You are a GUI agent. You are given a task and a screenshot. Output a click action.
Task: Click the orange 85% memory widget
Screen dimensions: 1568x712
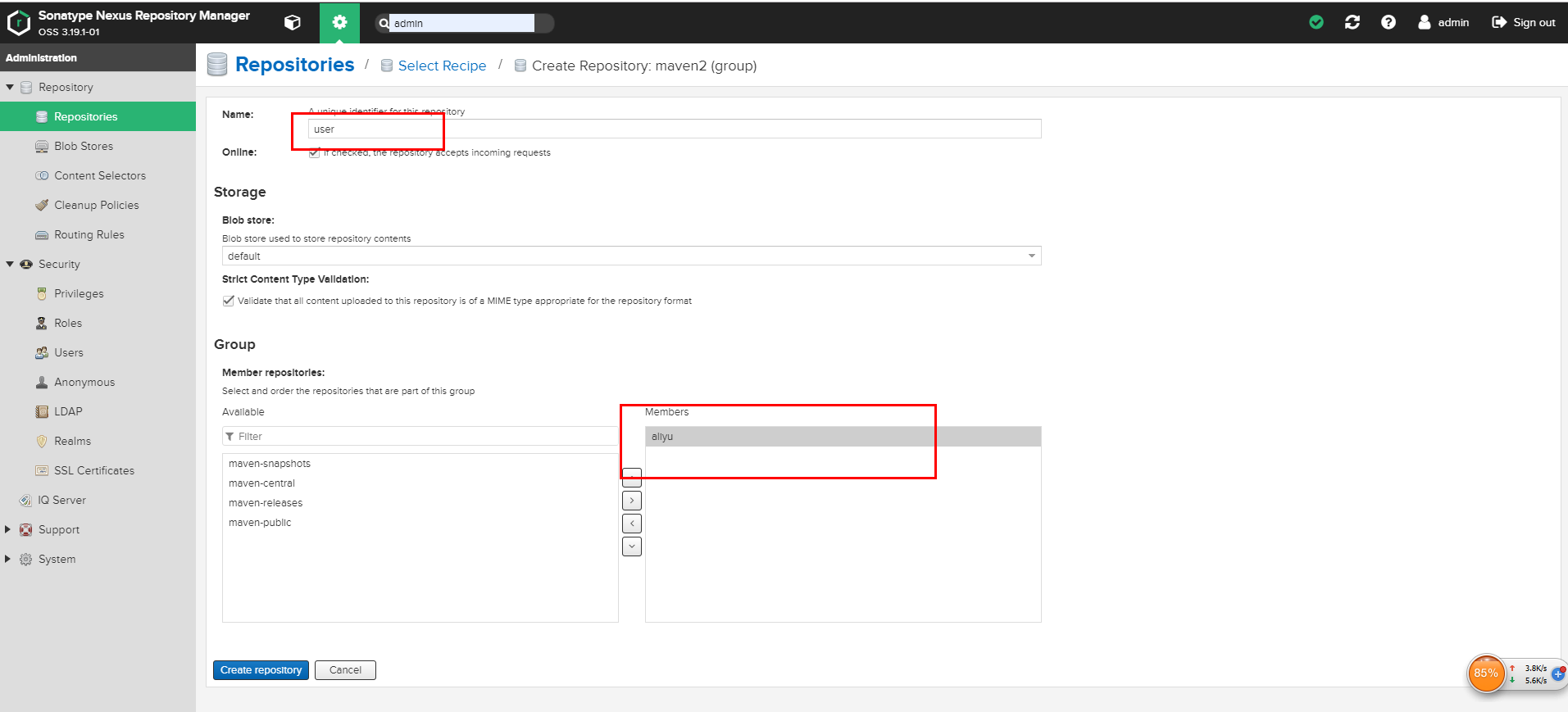1486,673
